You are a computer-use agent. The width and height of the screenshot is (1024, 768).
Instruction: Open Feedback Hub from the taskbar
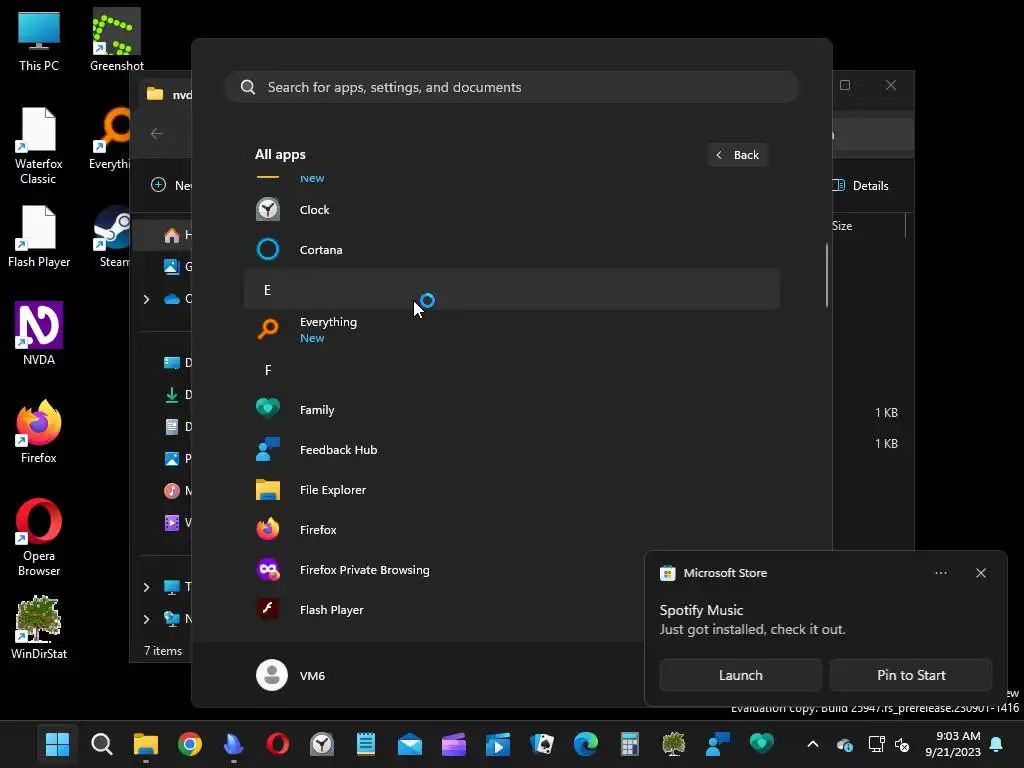(x=718, y=744)
